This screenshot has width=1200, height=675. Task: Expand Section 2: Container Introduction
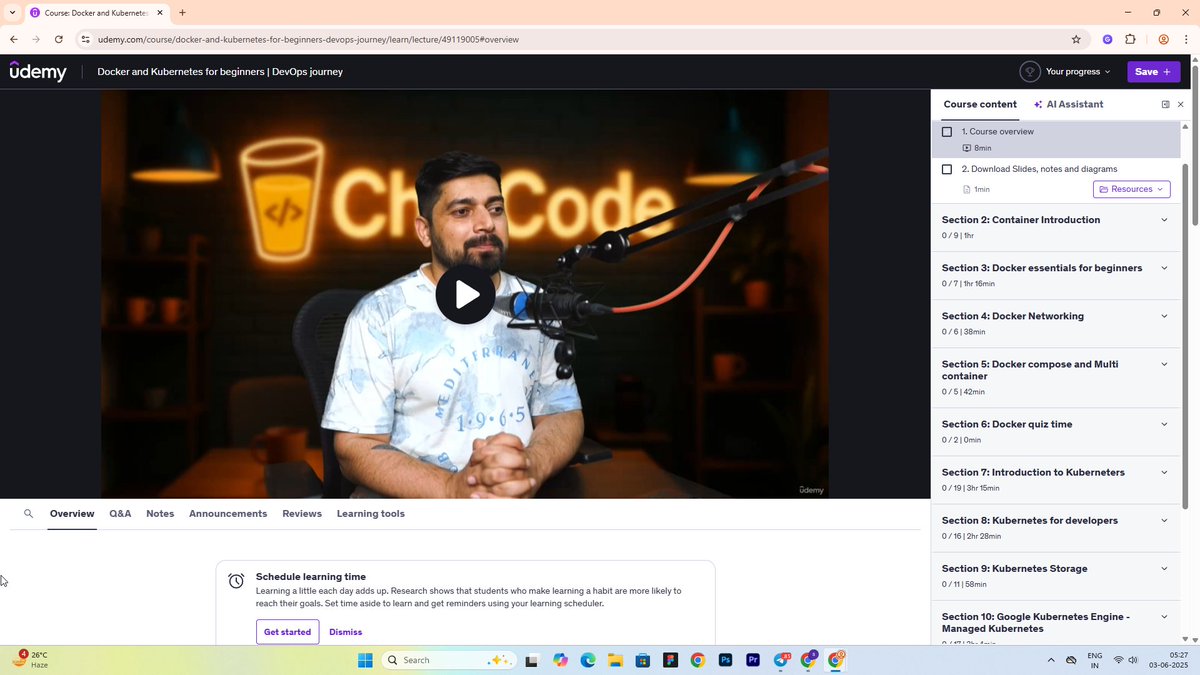pyautogui.click(x=1056, y=227)
